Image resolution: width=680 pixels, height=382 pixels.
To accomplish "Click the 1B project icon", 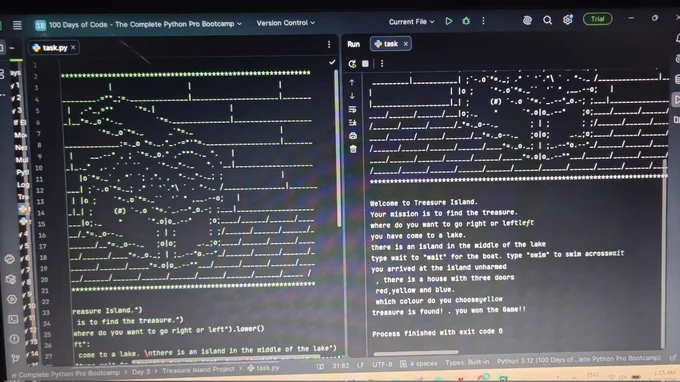I will pos(40,25).
